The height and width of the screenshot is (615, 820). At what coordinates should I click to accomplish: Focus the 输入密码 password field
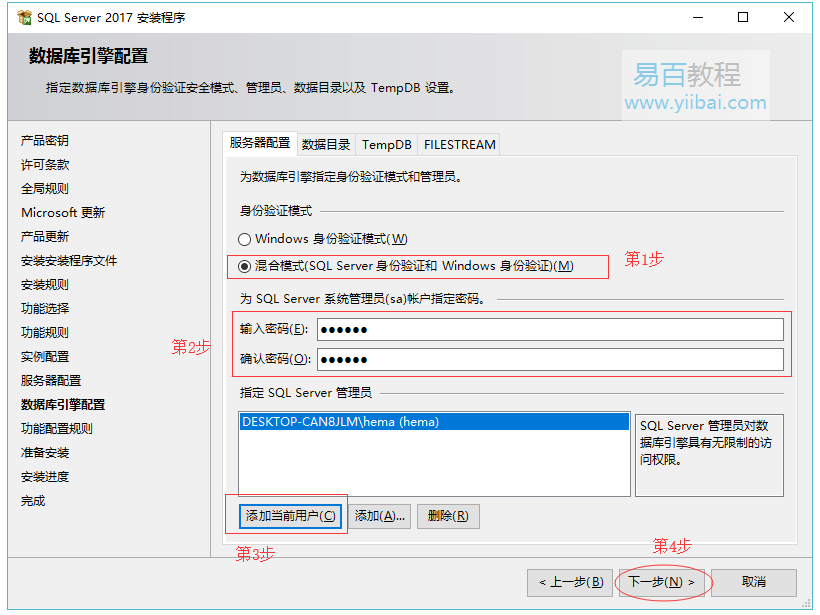[550, 329]
